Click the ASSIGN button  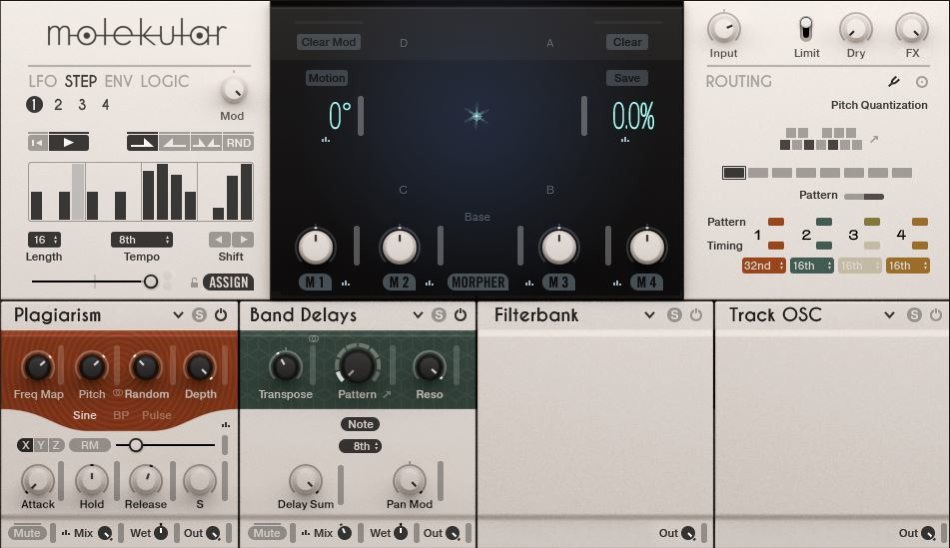pos(228,282)
